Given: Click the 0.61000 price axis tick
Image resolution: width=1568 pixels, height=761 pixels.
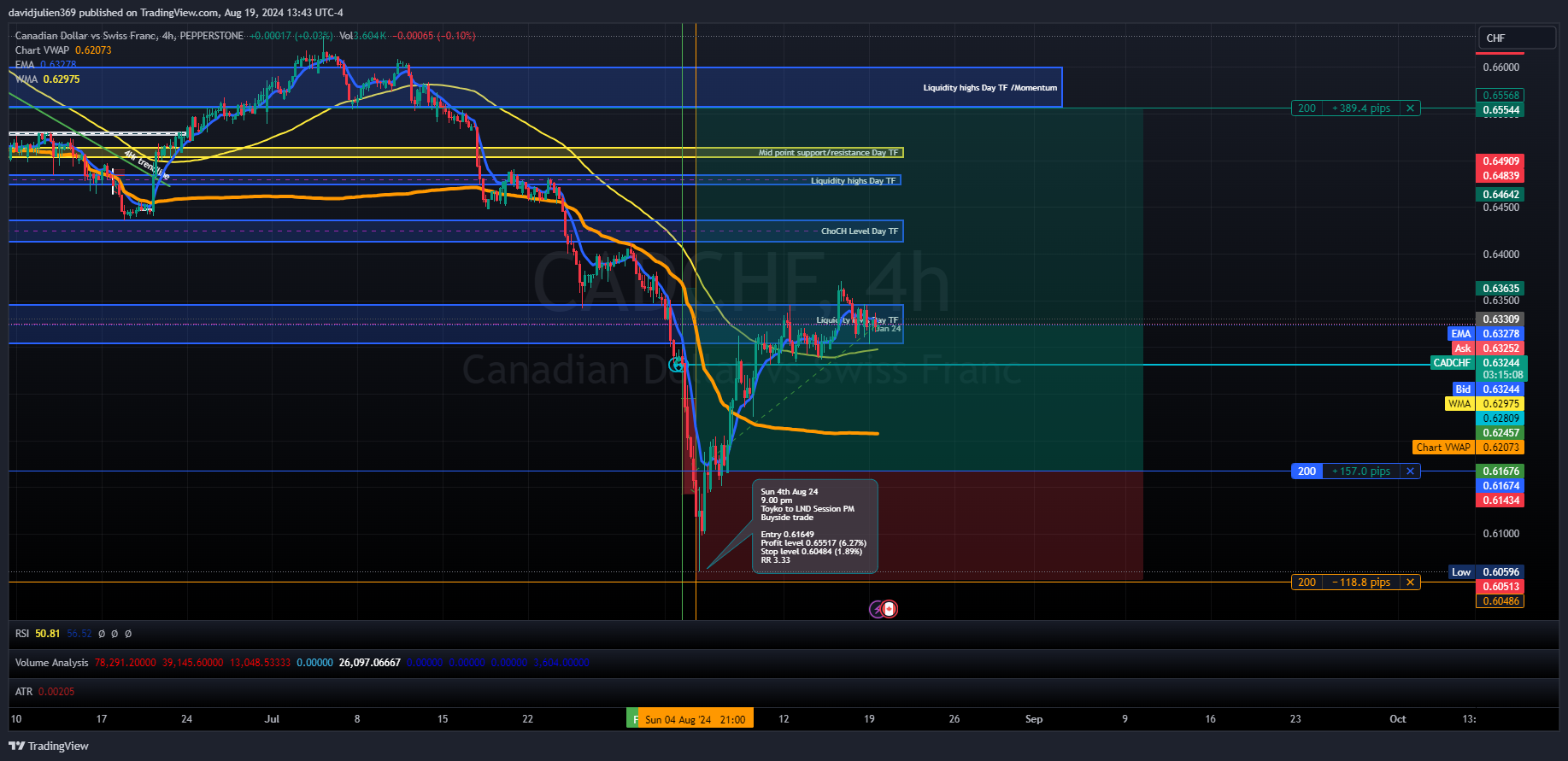Looking at the screenshot, I should [1501, 534].
